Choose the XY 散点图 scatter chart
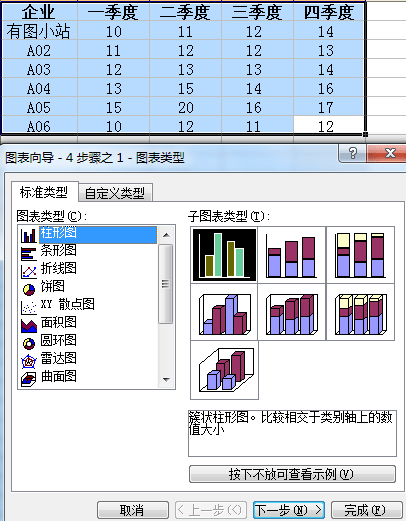The image size is (406, 521). 29,307
